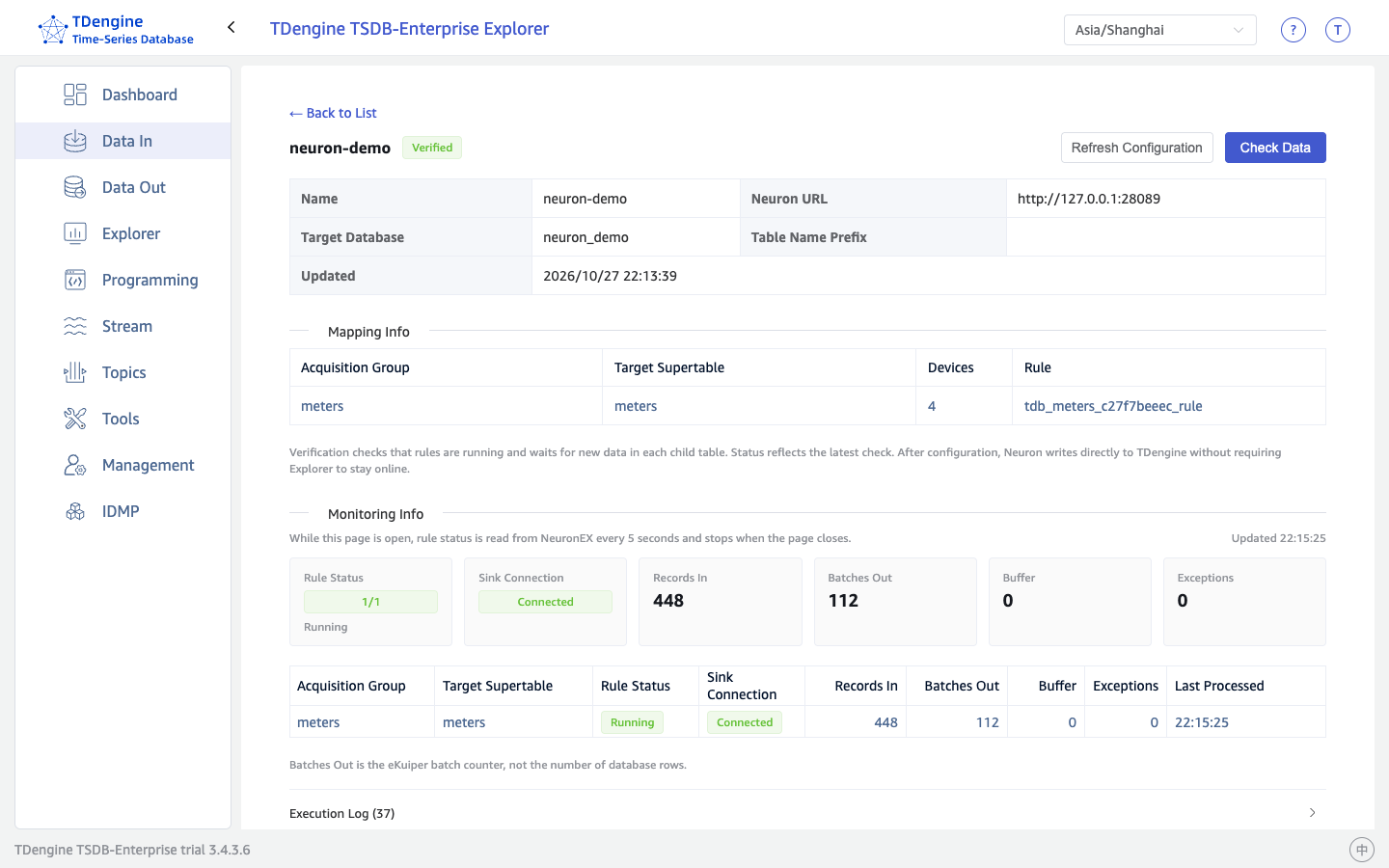
Task: Click the Connected badge in Sink Connection card
Action: 545,602
